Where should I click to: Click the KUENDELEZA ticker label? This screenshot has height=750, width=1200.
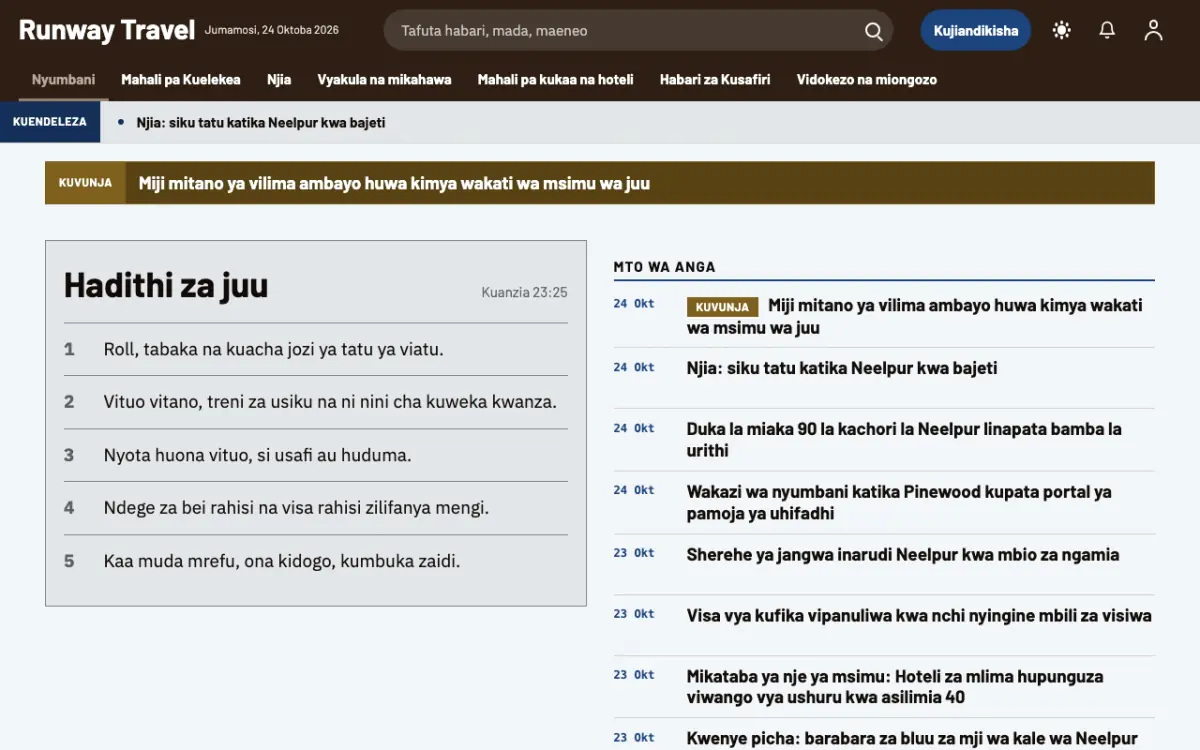[x=50, y=122]
